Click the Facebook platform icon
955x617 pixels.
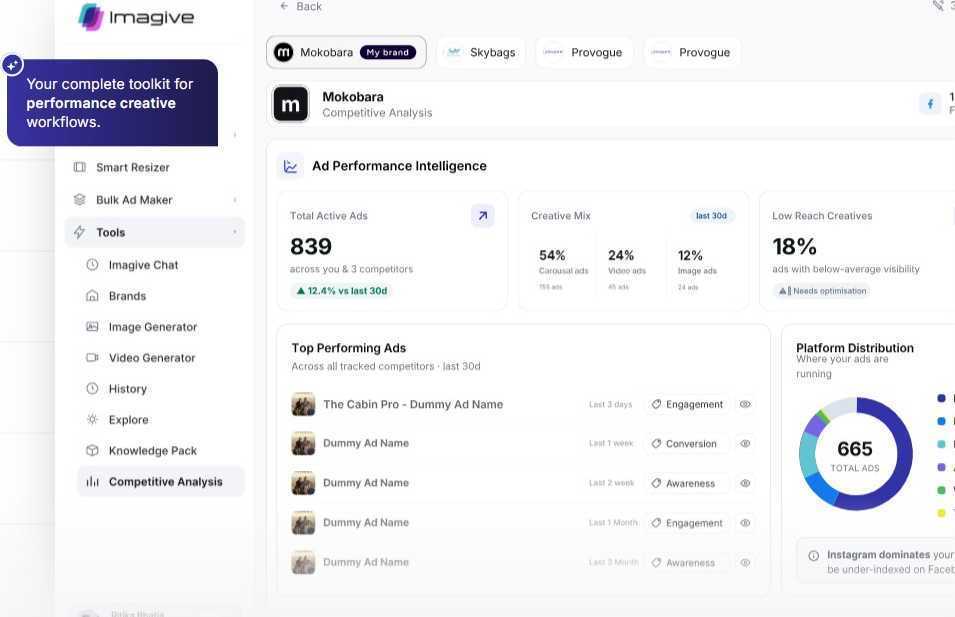[930, 104]
